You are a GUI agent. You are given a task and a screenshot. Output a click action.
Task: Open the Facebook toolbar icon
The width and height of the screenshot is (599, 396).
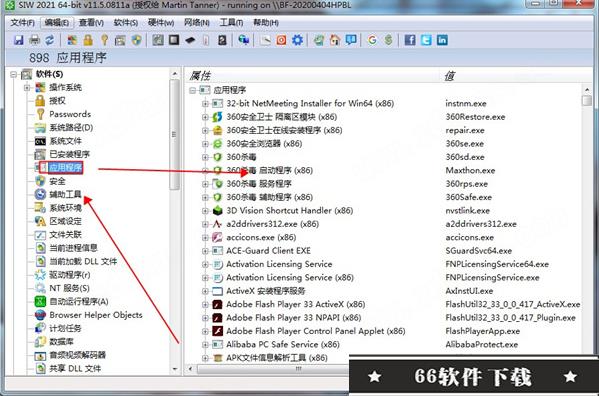coord(410,40)
